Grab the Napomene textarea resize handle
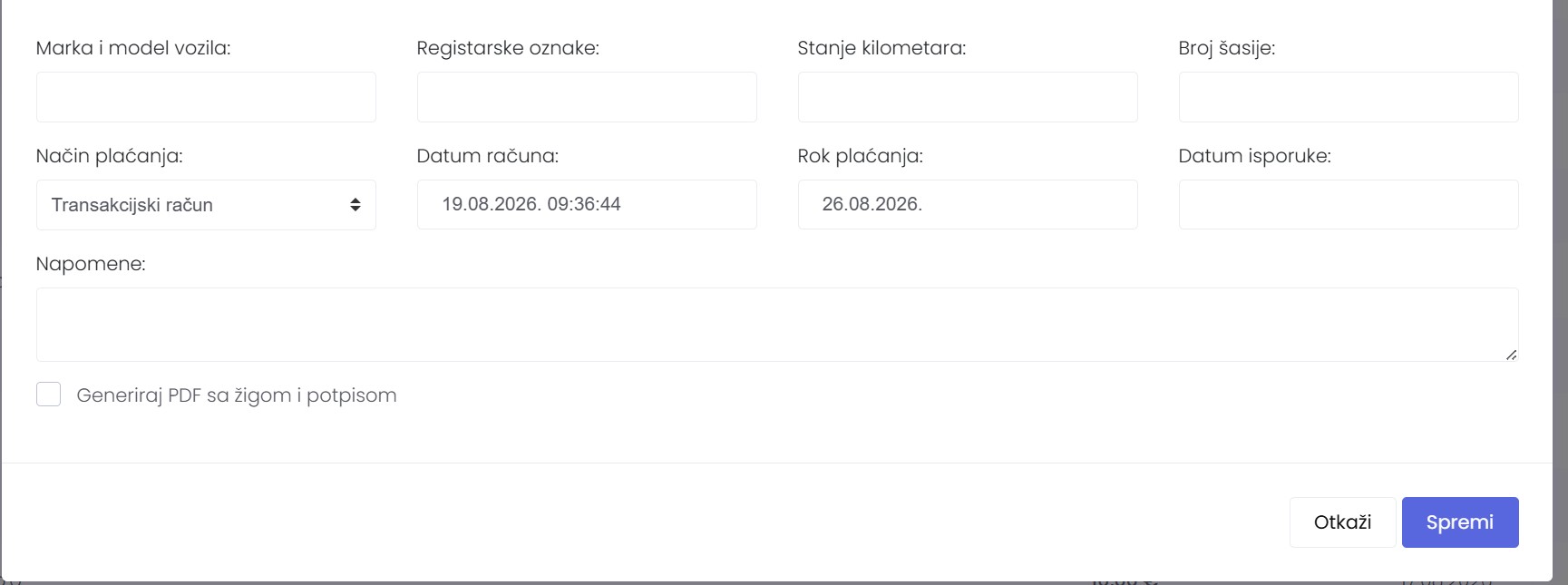The image size is (1568, 585). click(1511, 355)
